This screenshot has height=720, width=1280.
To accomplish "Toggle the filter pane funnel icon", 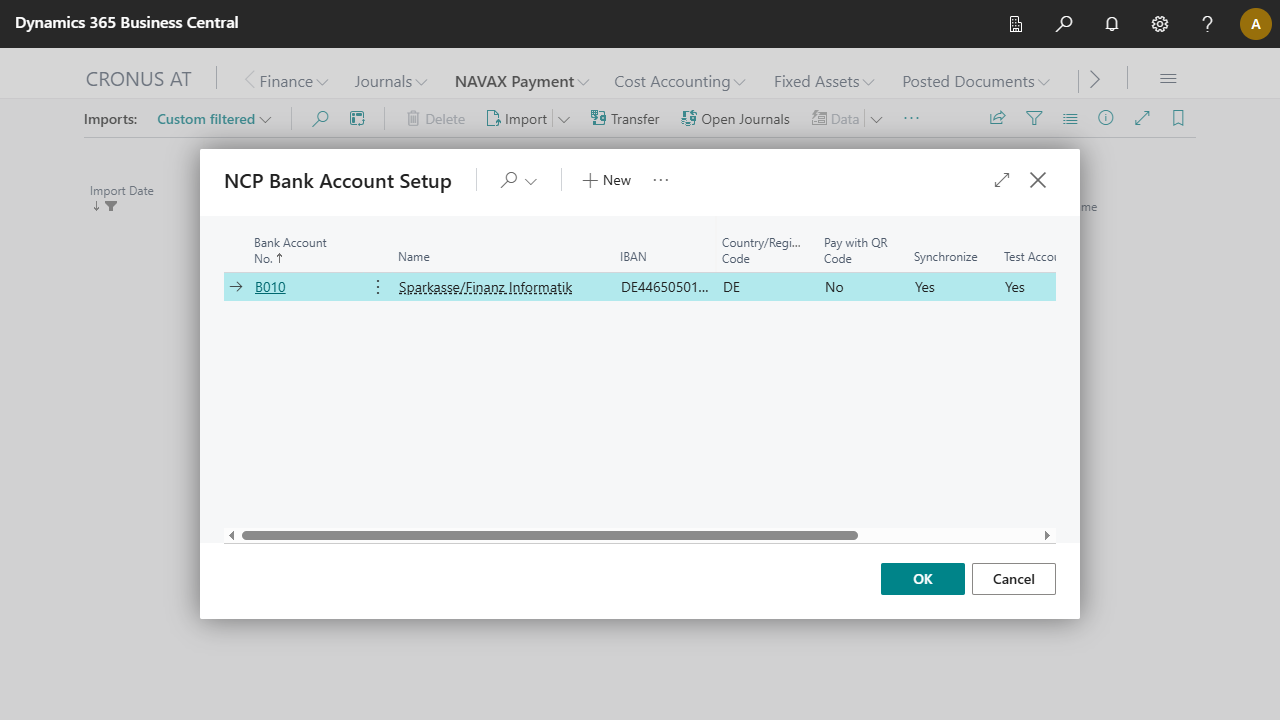I will point(1034,118).
